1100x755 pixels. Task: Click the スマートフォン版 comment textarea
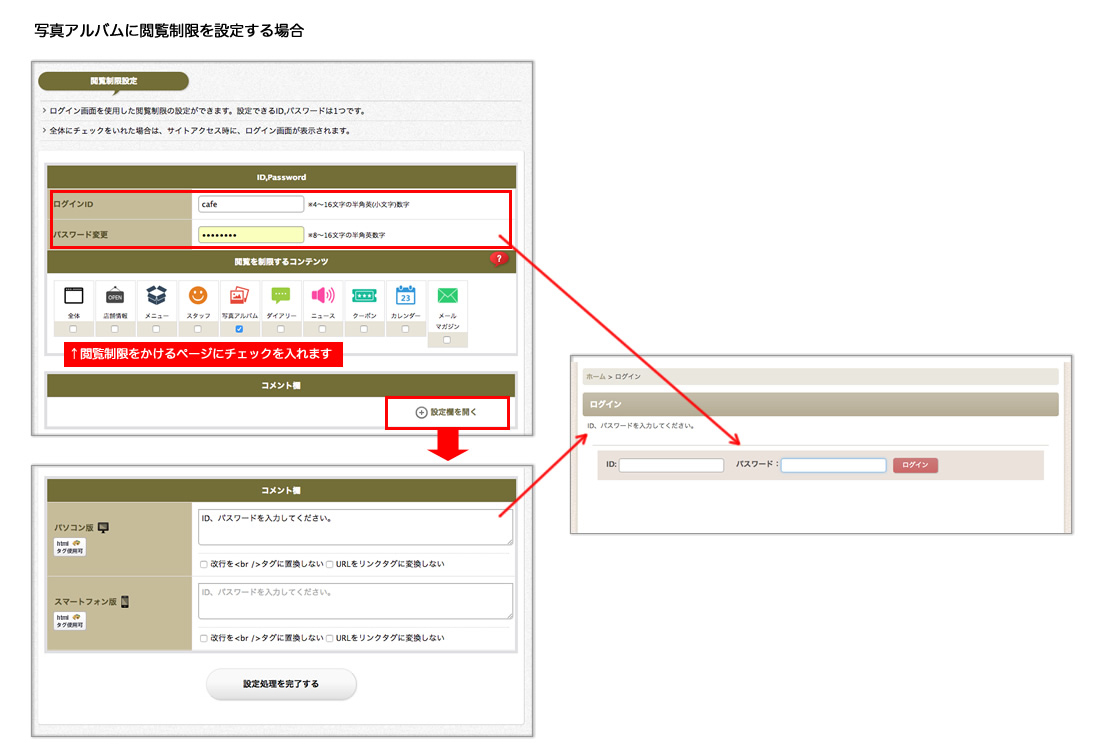click(x=355, y=601)
